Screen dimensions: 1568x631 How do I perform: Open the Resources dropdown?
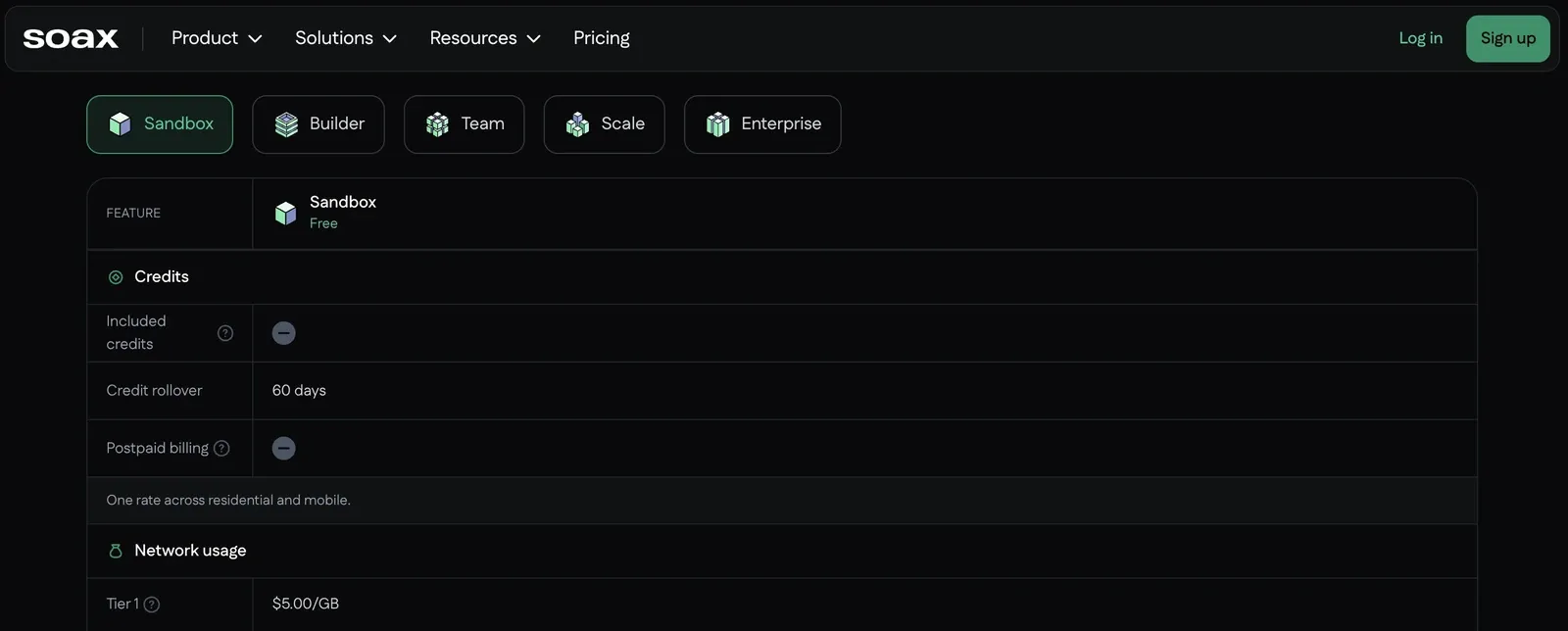point(485,38)
